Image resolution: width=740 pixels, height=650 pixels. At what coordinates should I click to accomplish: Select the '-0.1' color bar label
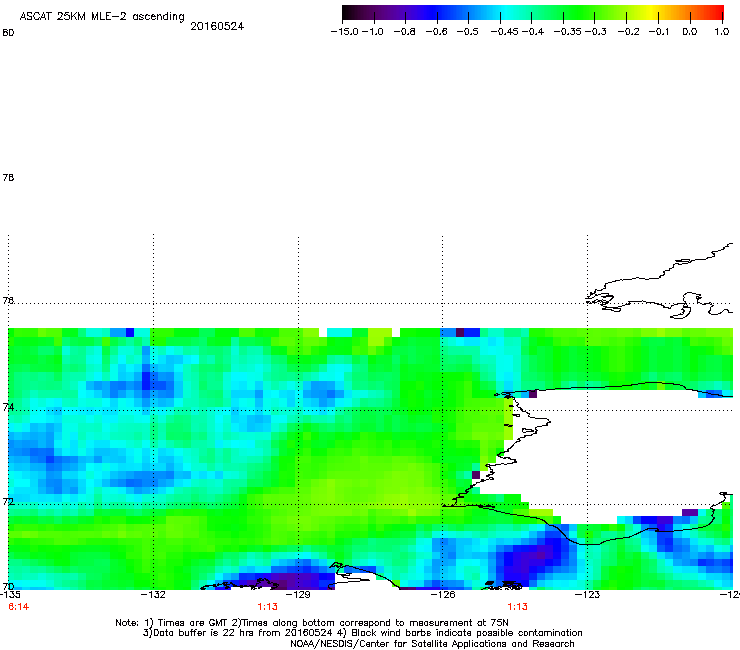[659, 32]
